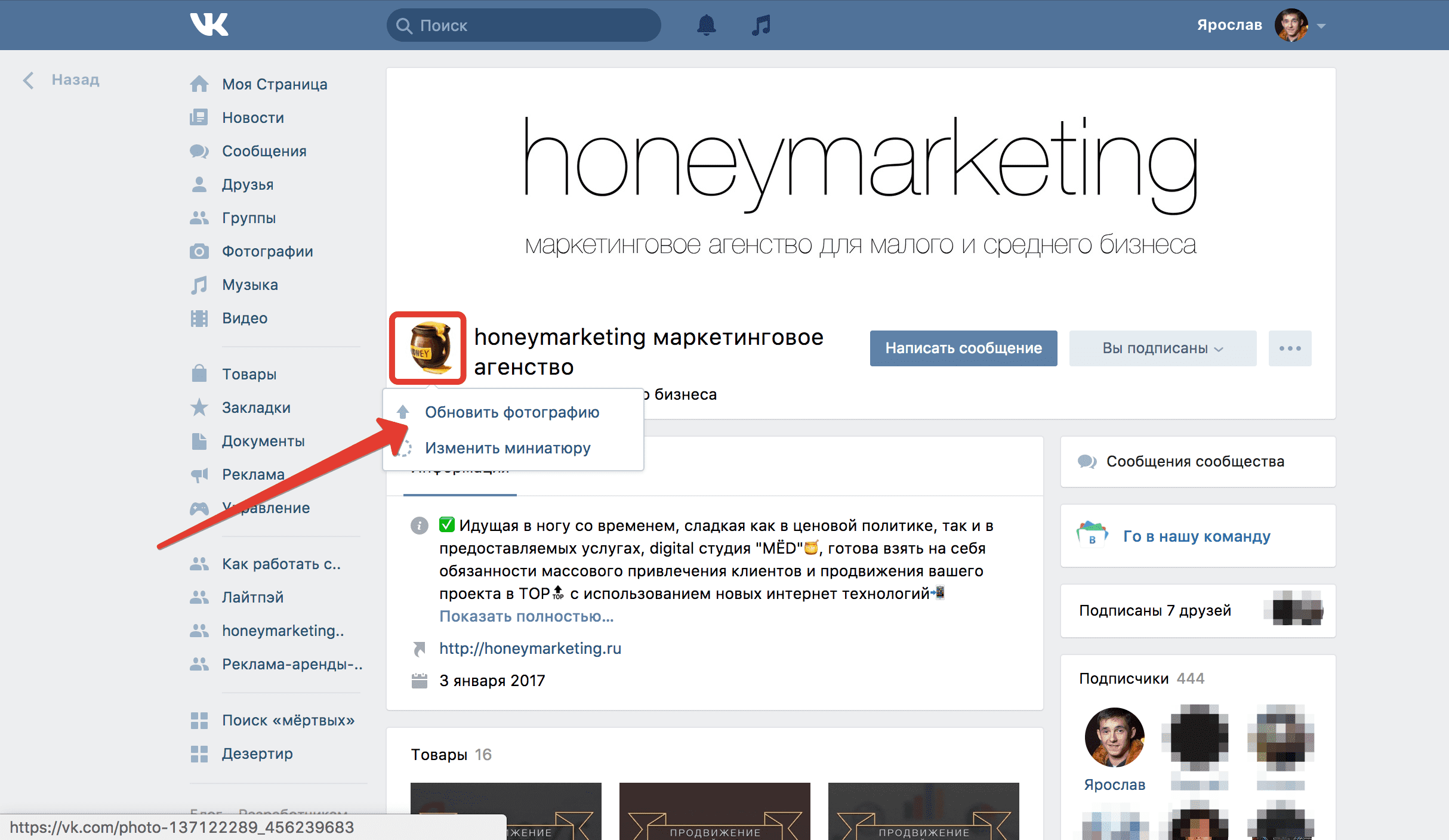Select Изменить миниатюру menu item

pos(513,448)
